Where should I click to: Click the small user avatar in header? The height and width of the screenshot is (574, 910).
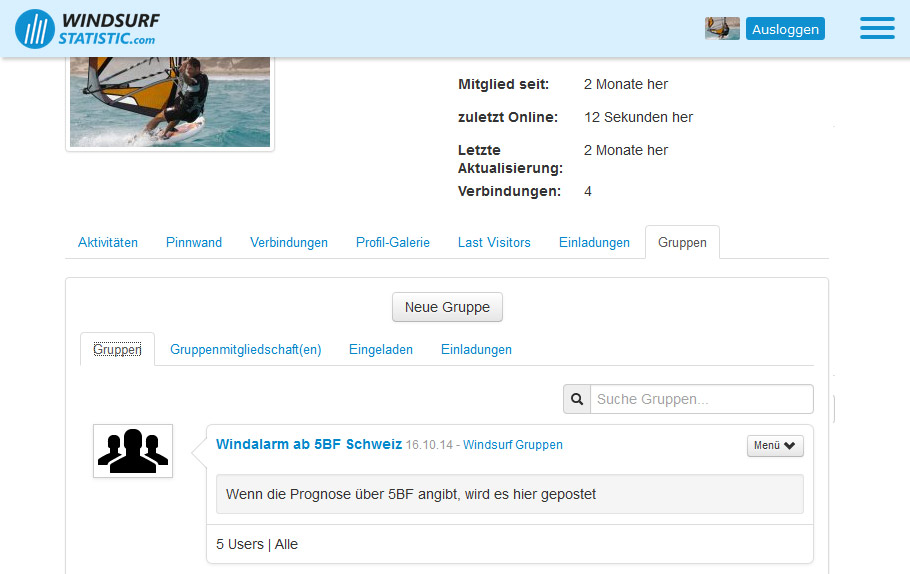coord(722,28)
